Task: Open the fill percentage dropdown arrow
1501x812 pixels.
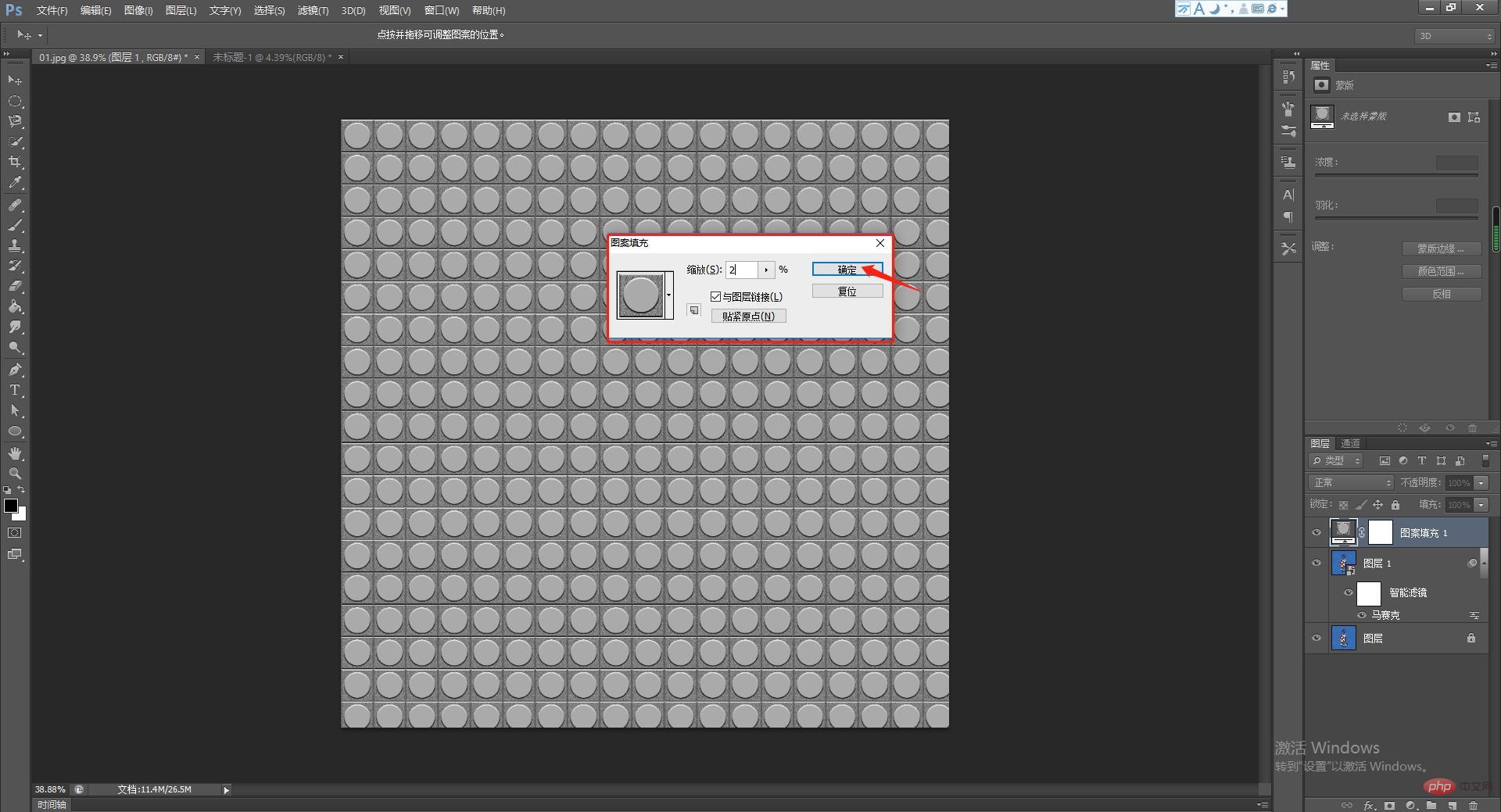Action: click(x=1481, y=505)
